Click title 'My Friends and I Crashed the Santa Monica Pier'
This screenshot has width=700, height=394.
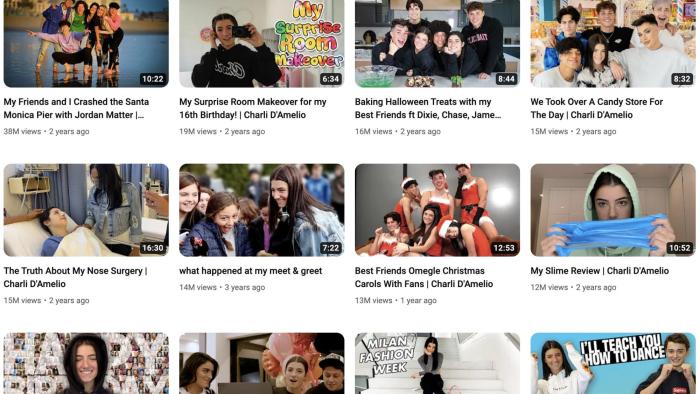(x=76, y=108)
